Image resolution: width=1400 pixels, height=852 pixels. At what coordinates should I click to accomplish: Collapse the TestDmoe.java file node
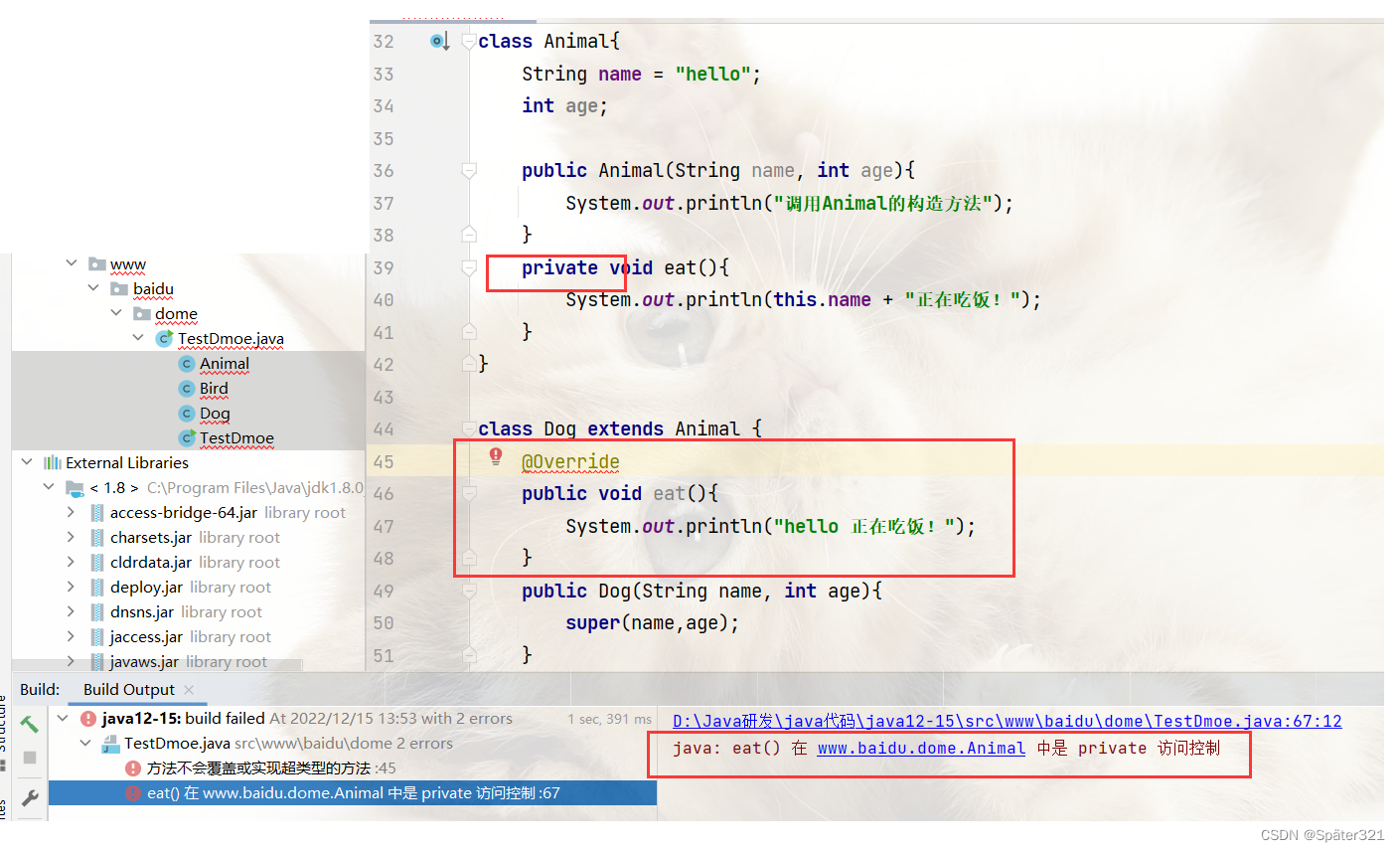coord(138,338)
